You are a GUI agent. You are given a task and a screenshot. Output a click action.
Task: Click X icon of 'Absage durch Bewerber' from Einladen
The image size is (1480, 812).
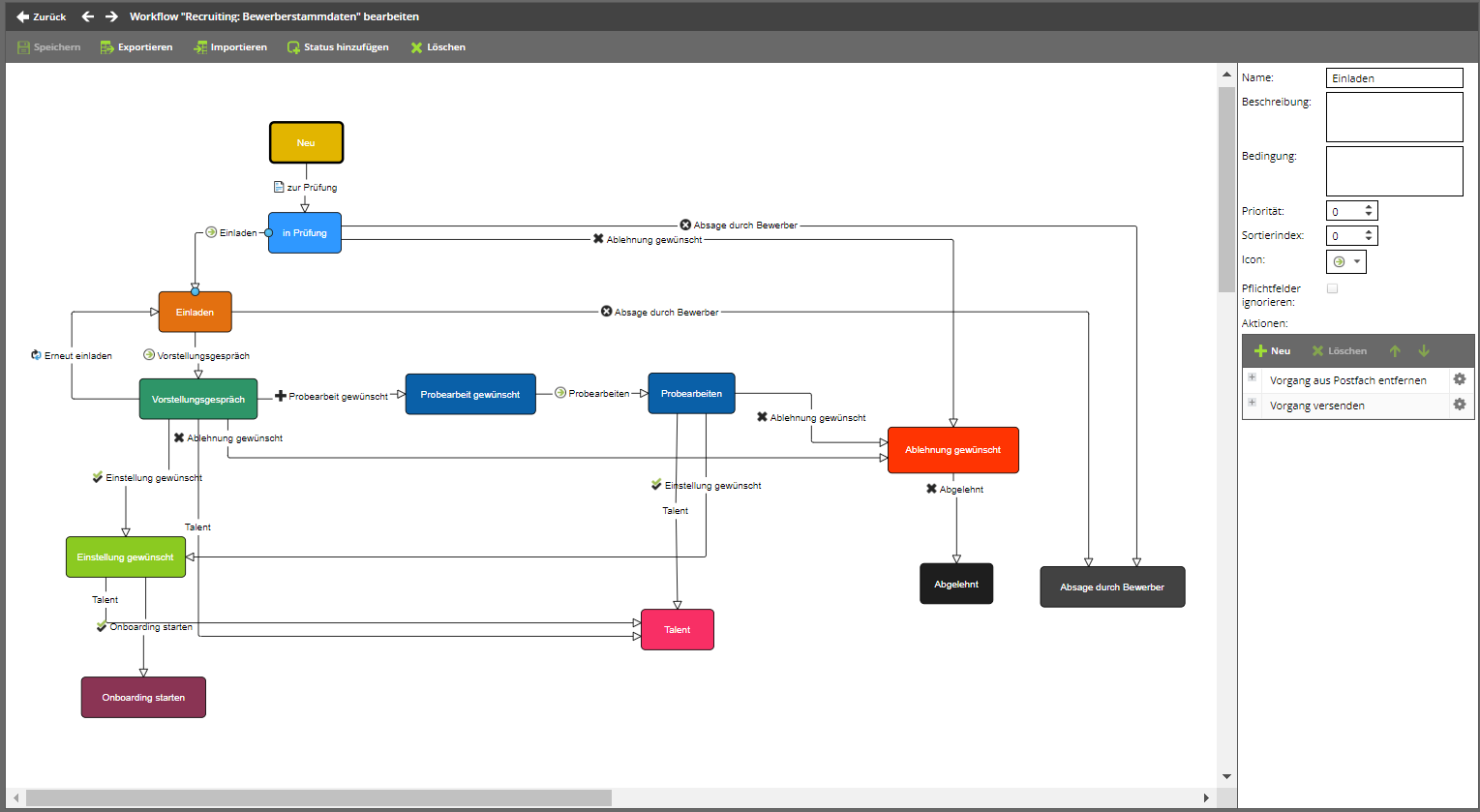[607, 312]
